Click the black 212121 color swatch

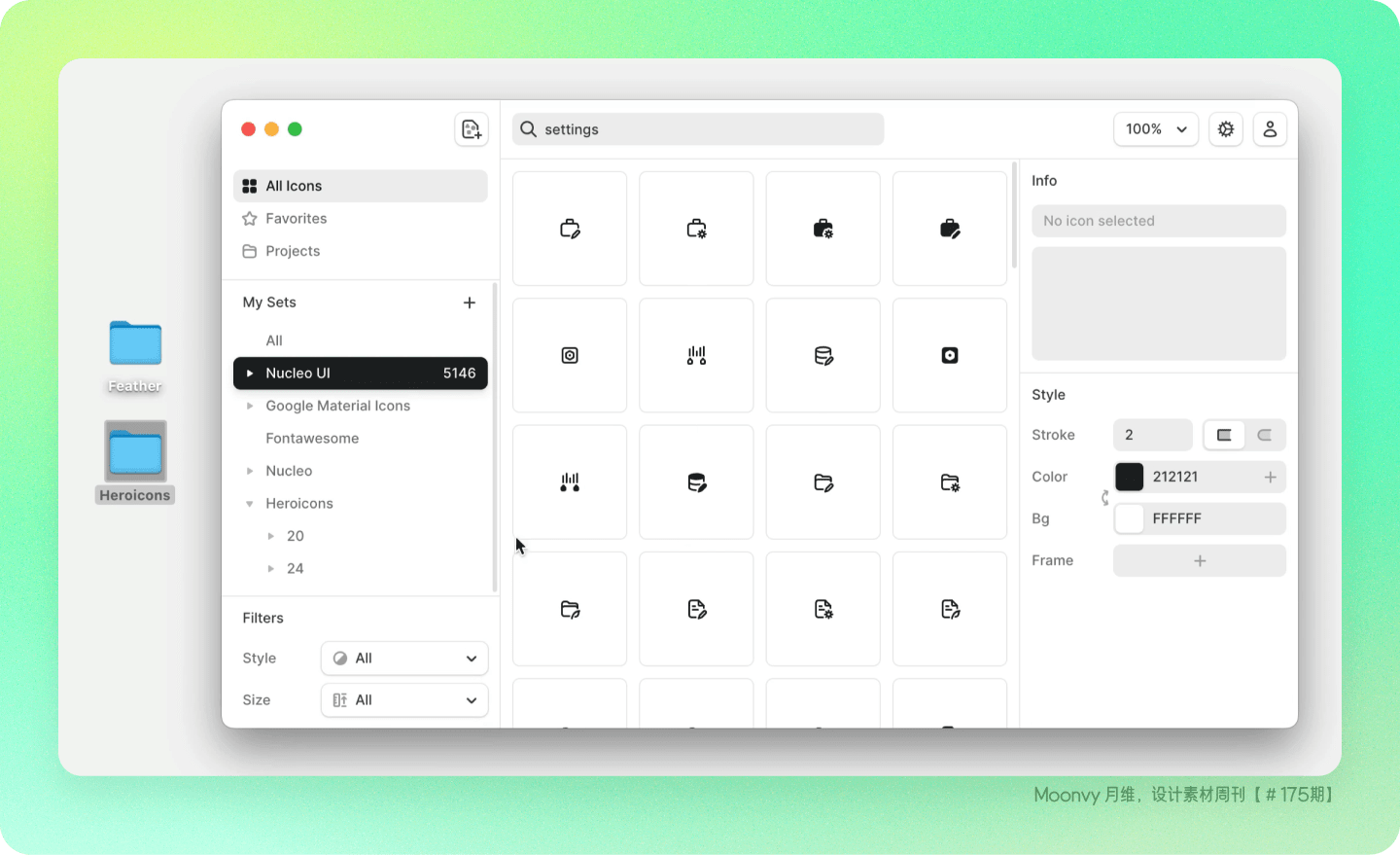1129,477
